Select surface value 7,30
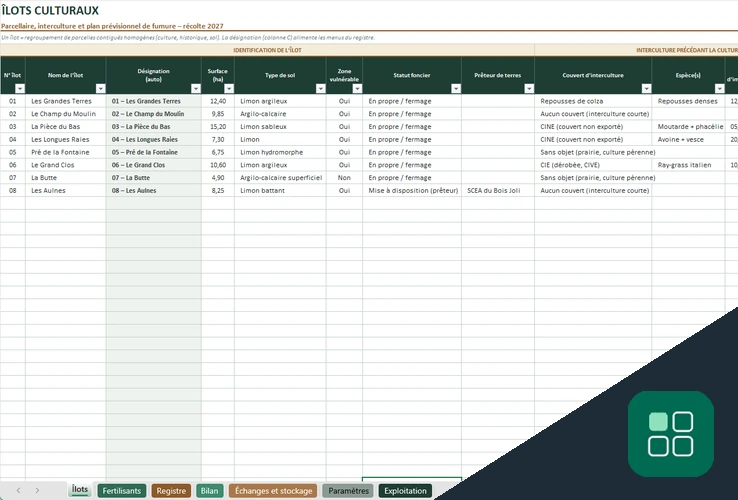 (218, 139)
